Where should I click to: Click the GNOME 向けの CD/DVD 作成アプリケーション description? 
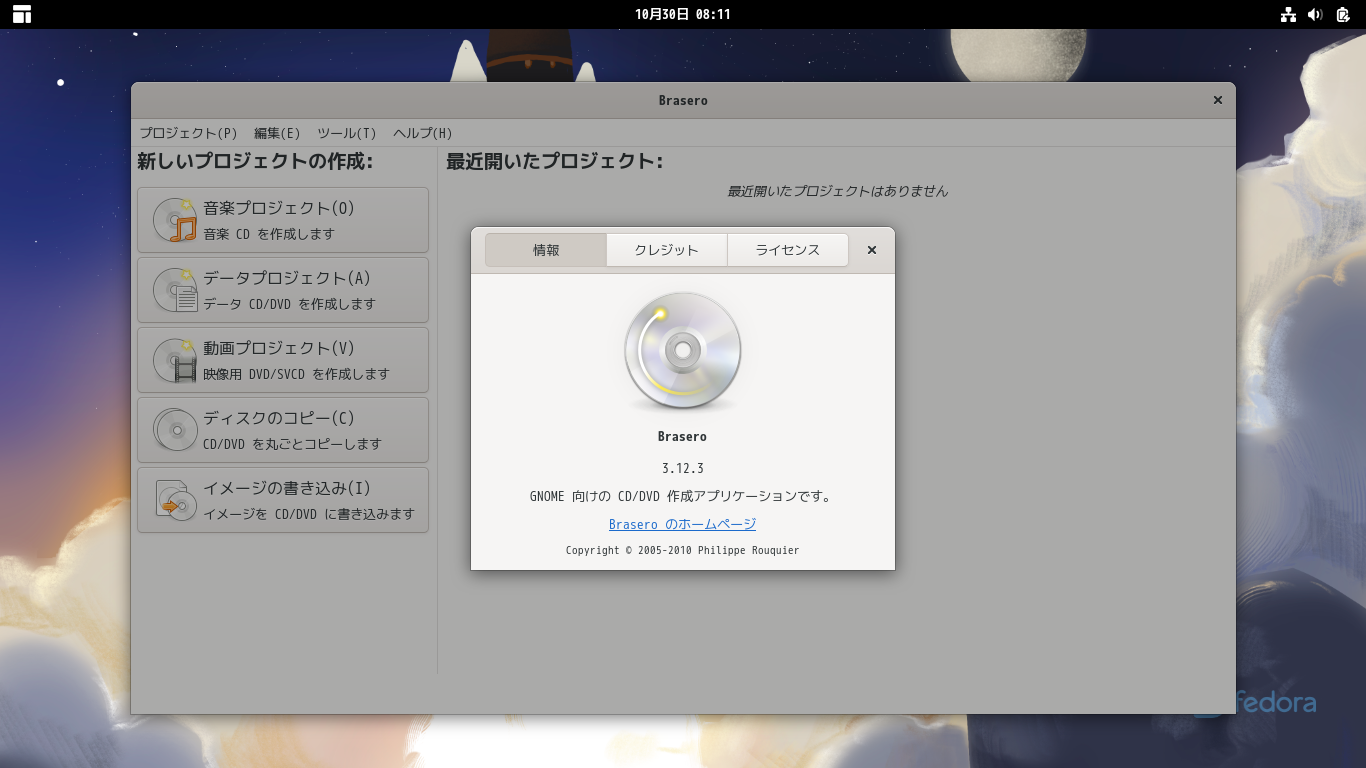click(x=683, y=496)
